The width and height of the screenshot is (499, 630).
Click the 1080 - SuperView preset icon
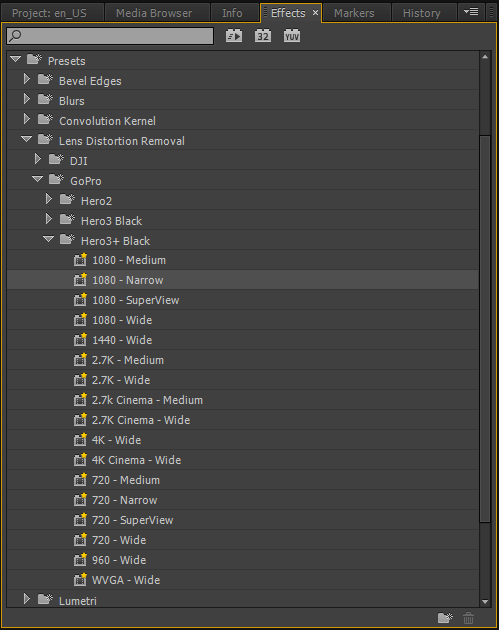(x=80, y=300)
